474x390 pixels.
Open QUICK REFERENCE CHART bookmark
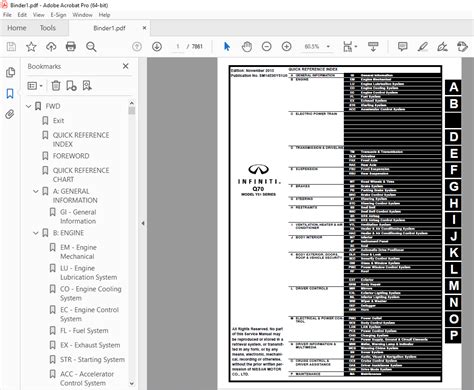point(81,175)
